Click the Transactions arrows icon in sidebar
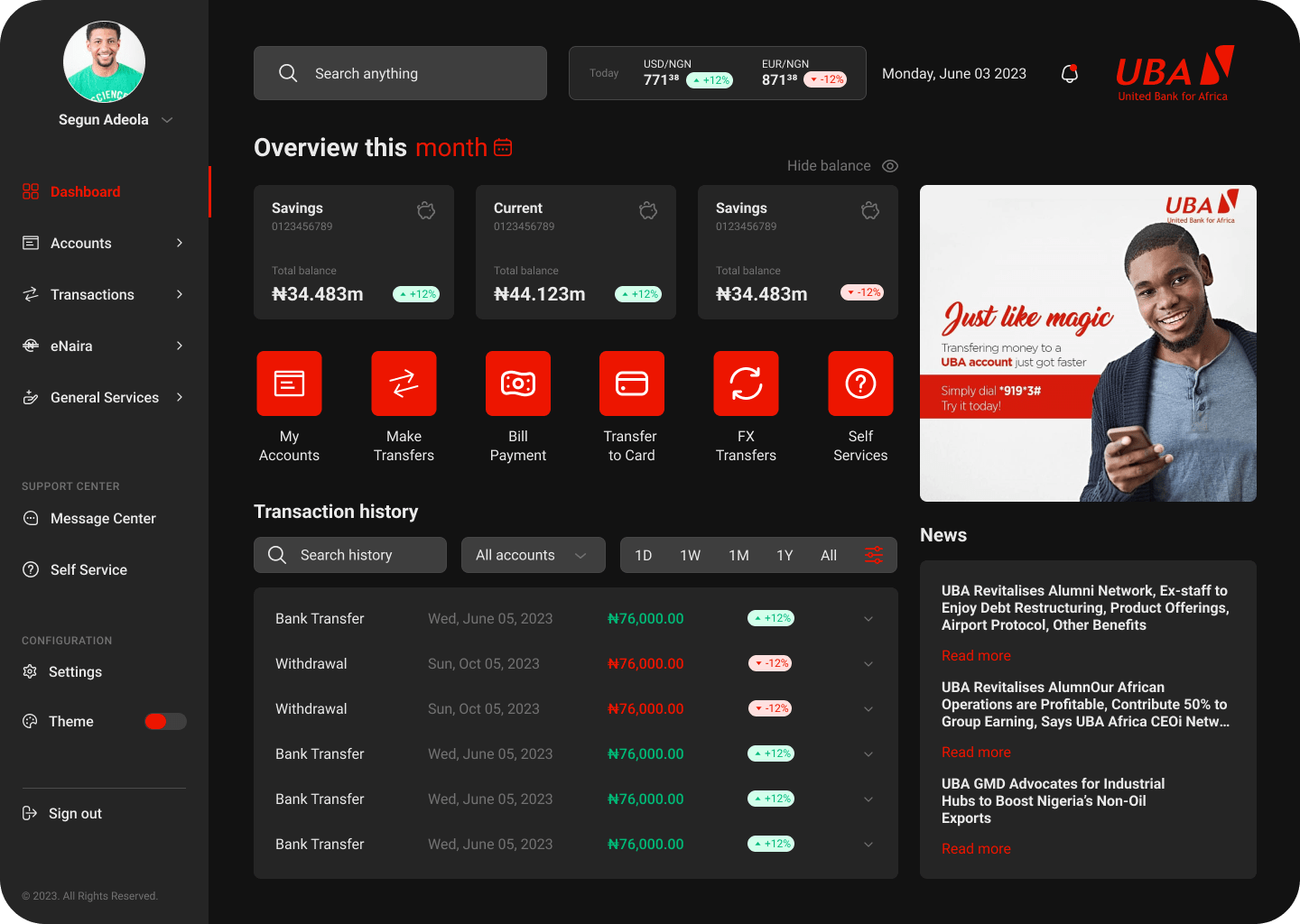This screenshot has width=1300, height=924. click(x=31, y=294)
